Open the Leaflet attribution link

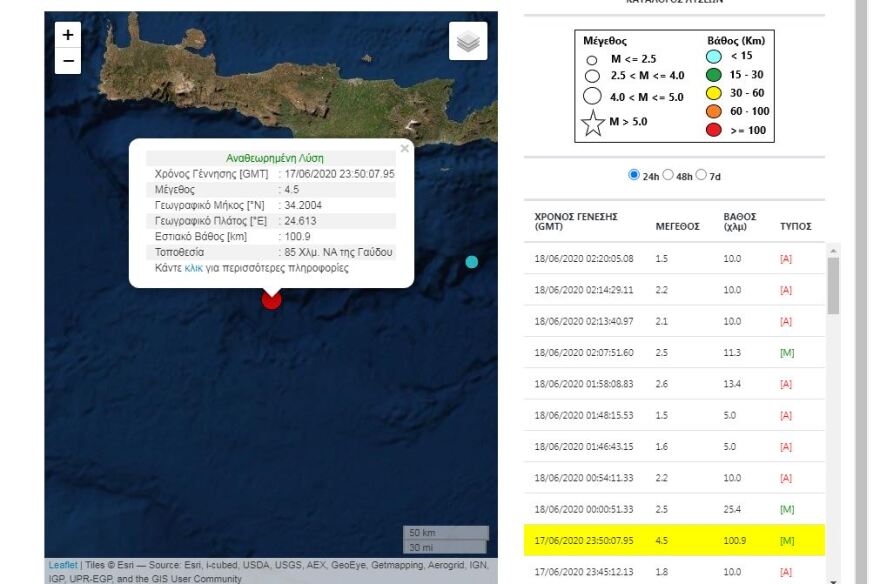click(x=63, y=565)
